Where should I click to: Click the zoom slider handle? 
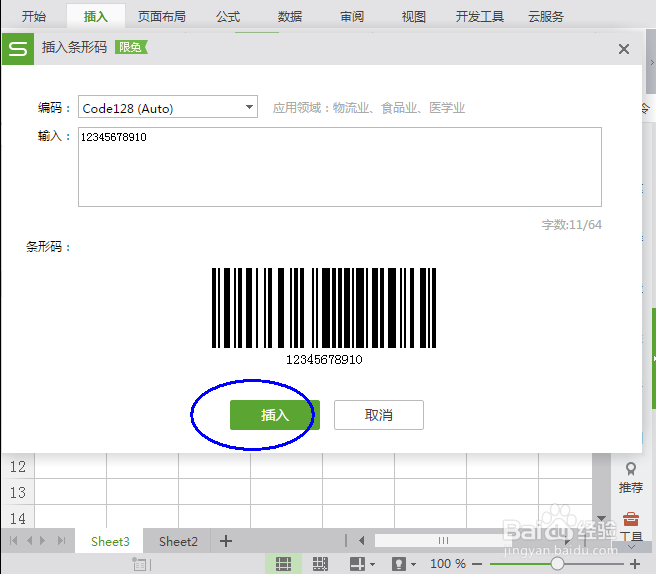click(x=557, y=564)
